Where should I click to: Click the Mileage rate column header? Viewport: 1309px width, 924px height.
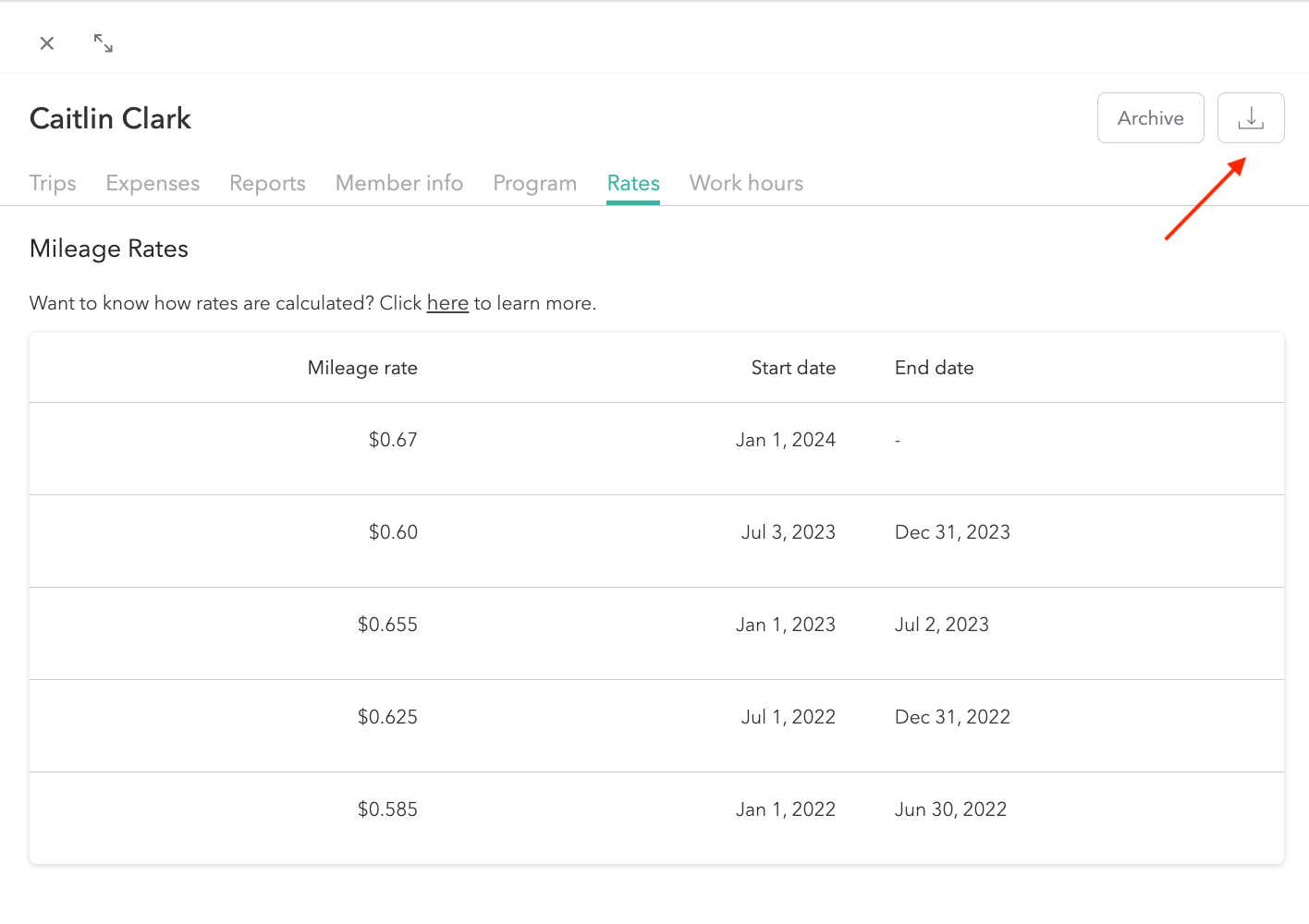tap(362, 368)
